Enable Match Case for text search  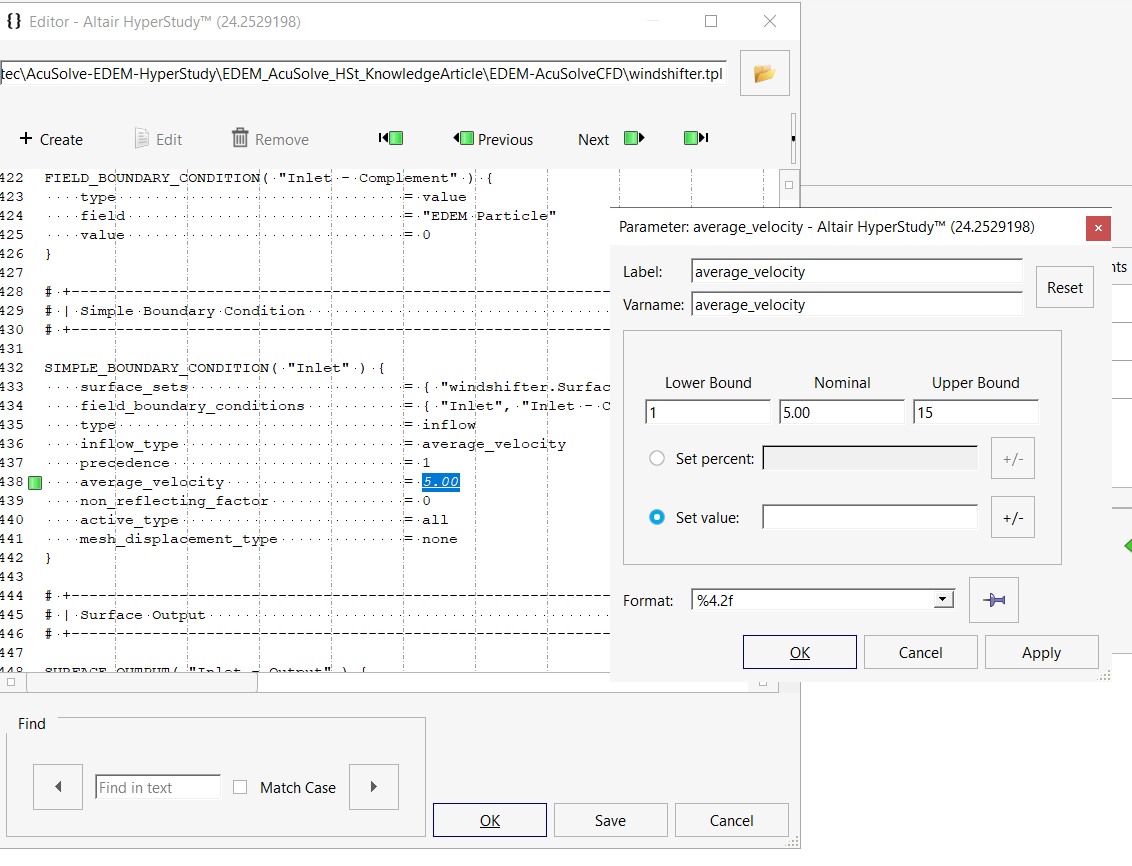(x=240, y=787)
